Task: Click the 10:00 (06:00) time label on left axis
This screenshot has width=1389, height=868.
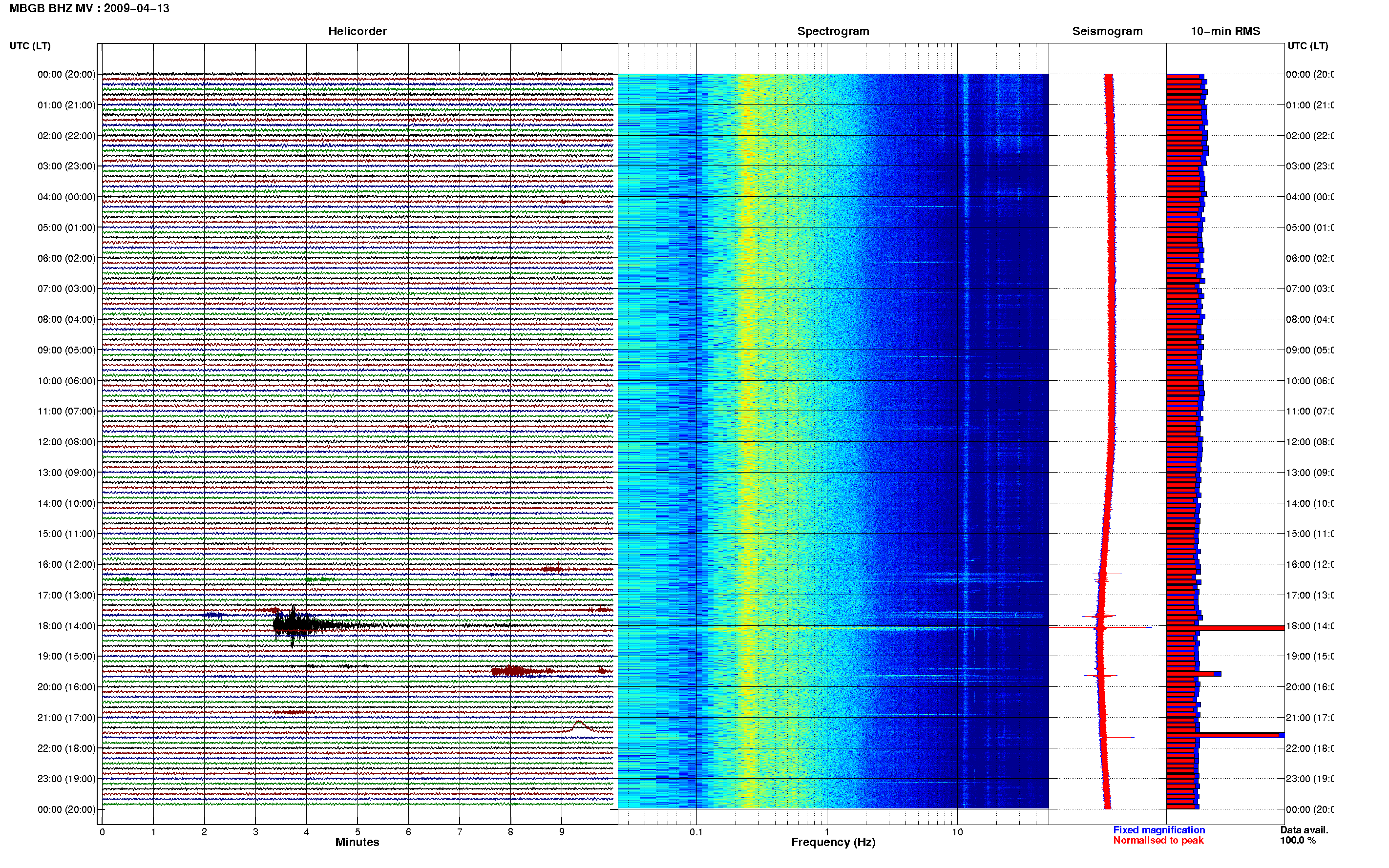Action: 66,381
